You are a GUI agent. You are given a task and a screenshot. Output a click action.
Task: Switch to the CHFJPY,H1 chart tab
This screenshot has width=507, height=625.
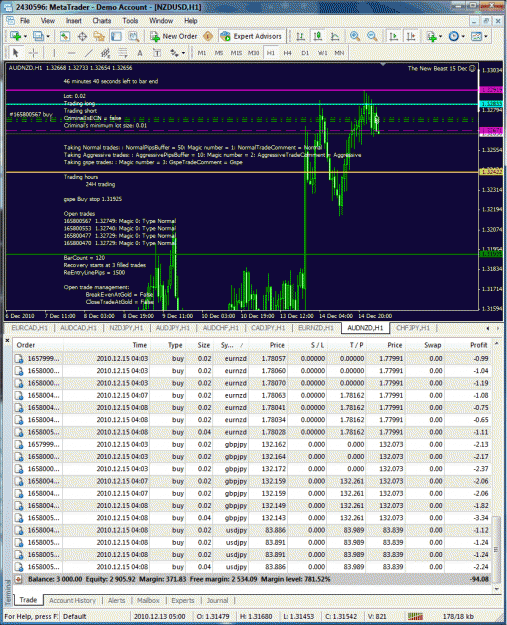[413, 328]
